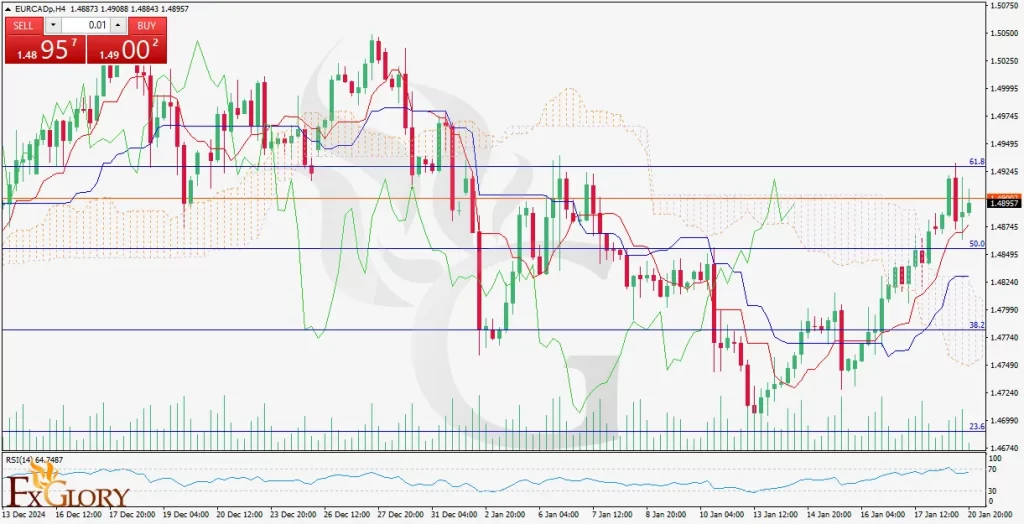This screenshot has width=1024, height=524.
Task: Increase lot volume with the up arrow
Action: tap(118, 25)
